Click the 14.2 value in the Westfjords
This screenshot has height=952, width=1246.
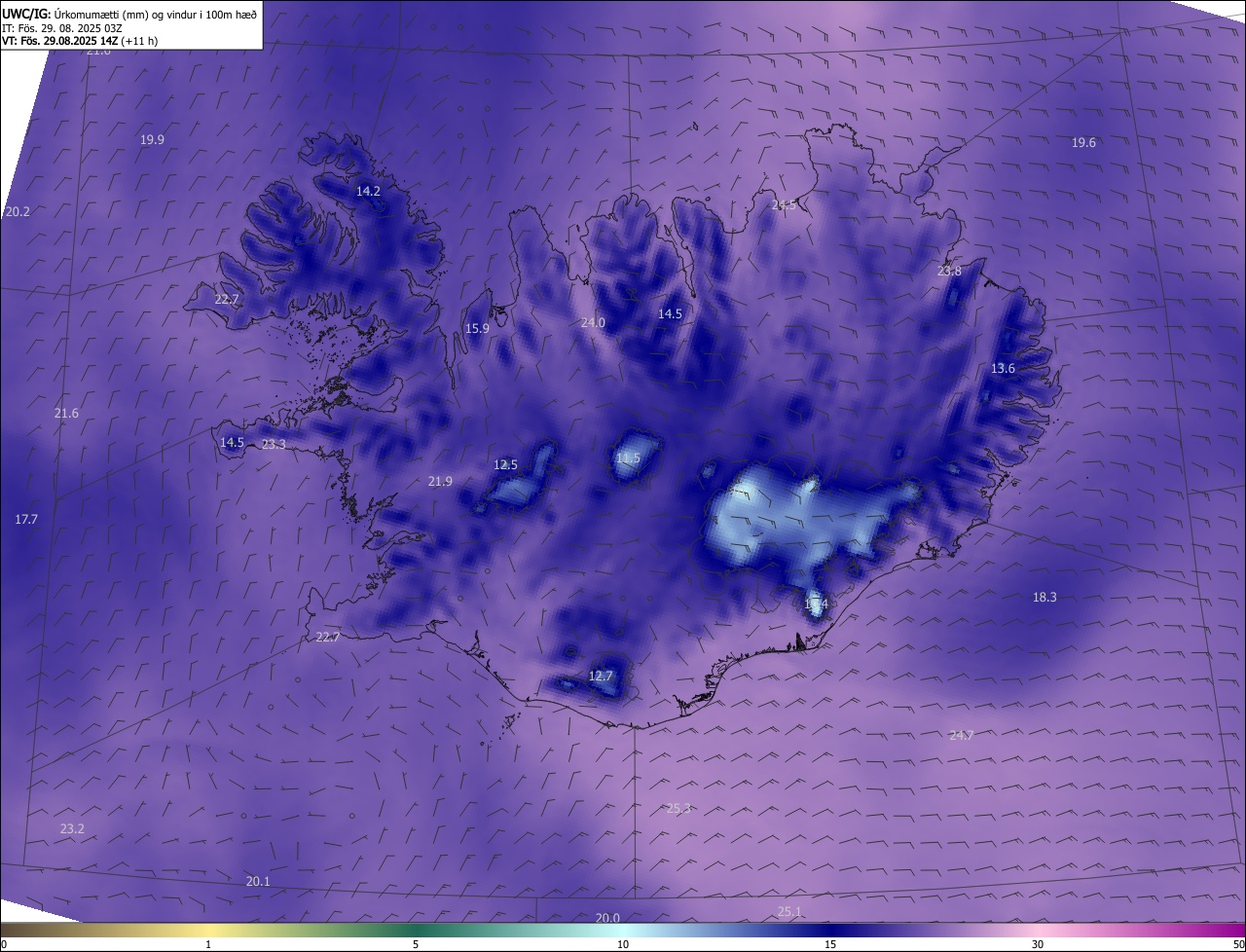(x=368, y=192)
